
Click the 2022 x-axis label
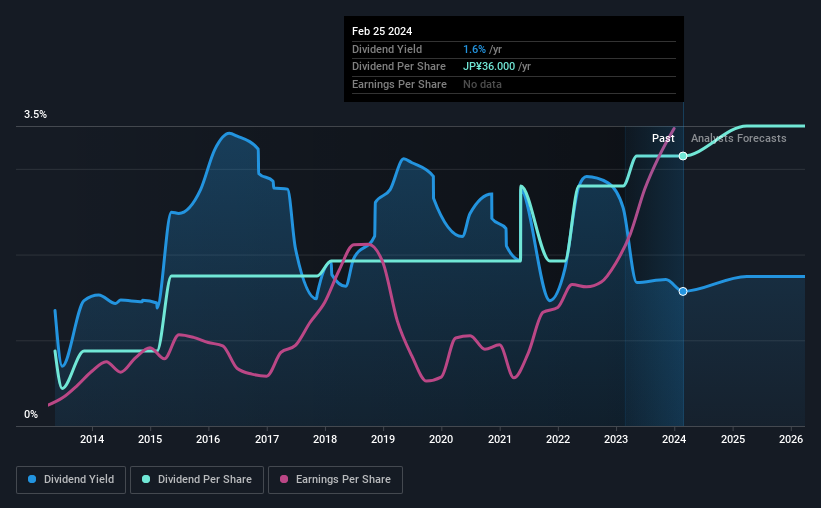point(558,439)
